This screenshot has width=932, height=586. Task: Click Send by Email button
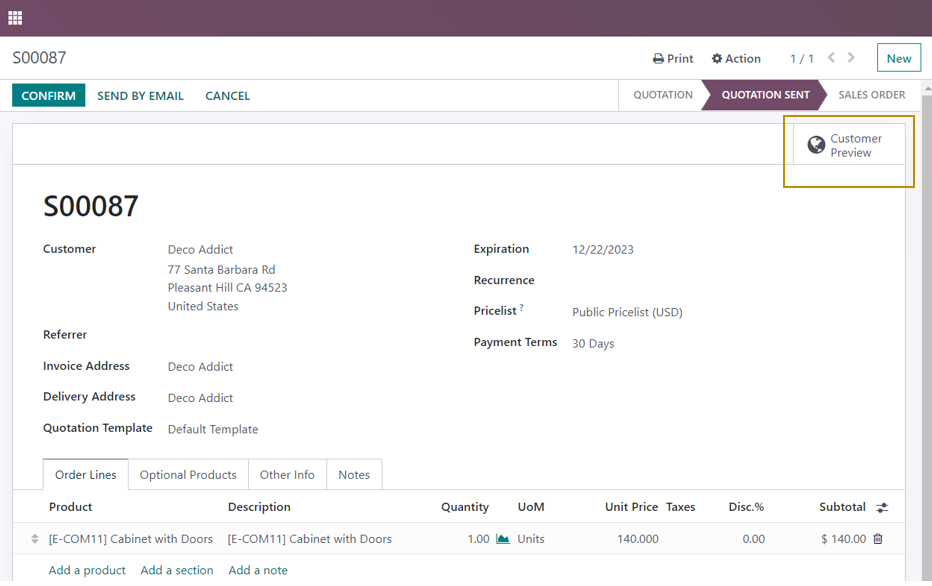click(x=140, y=96)
